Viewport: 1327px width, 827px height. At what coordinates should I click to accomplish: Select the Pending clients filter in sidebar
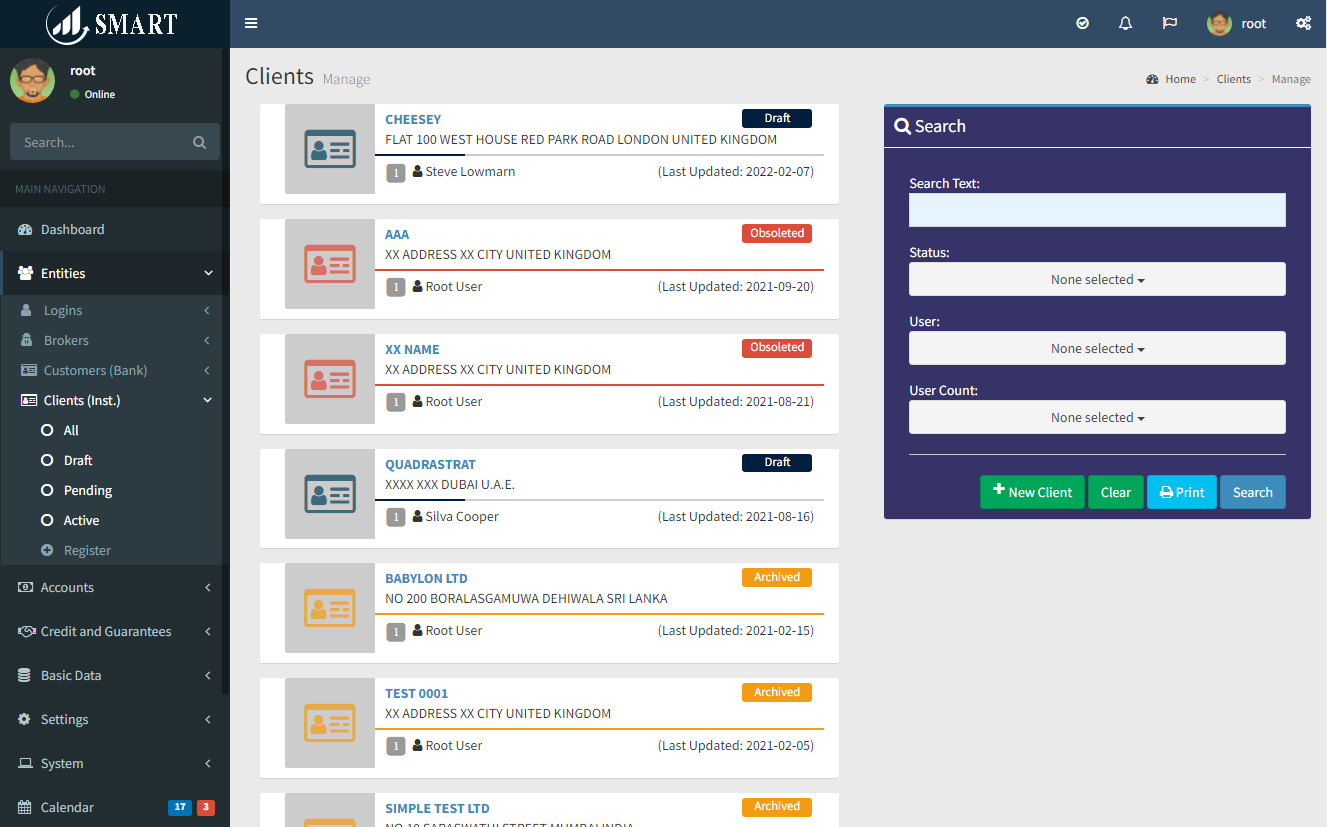[x=88, y=491]
